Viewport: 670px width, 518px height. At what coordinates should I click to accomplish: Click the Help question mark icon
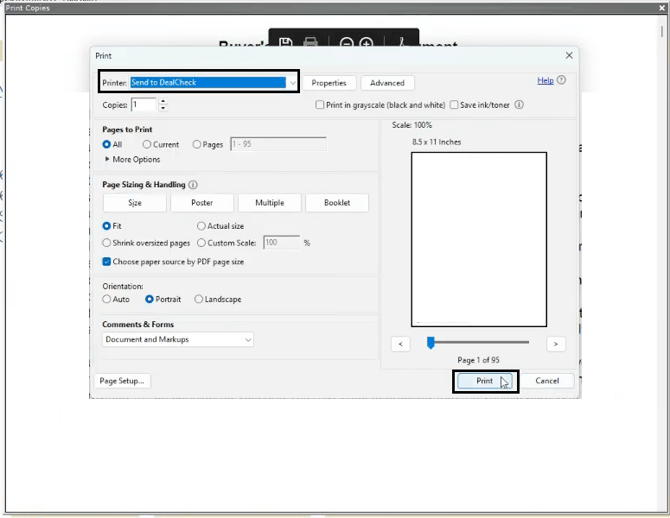(x=561, y=80)
